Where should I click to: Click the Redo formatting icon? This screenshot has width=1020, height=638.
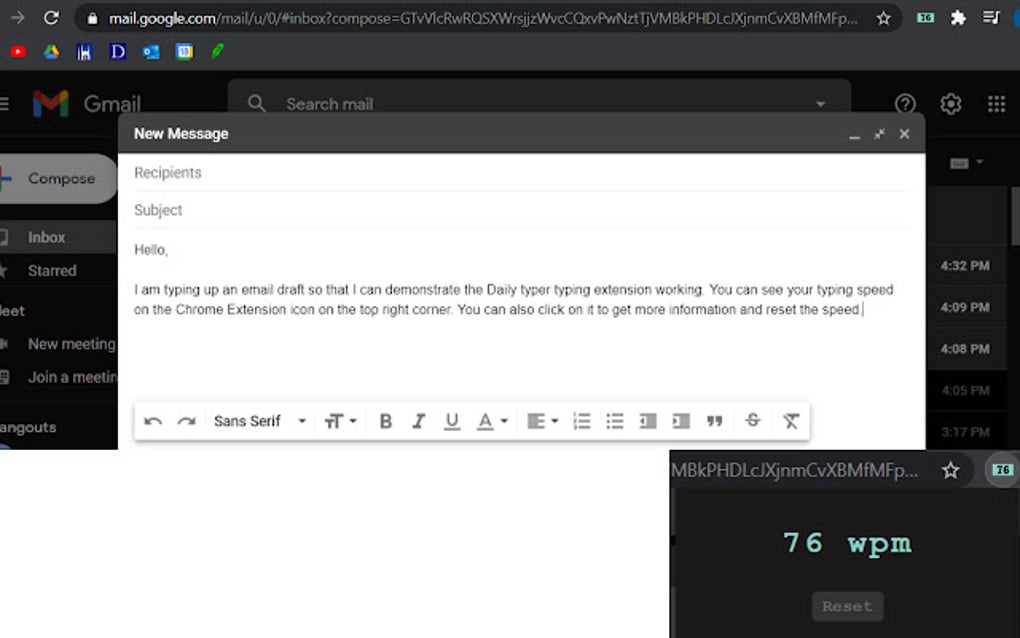(x=186, y=421)
